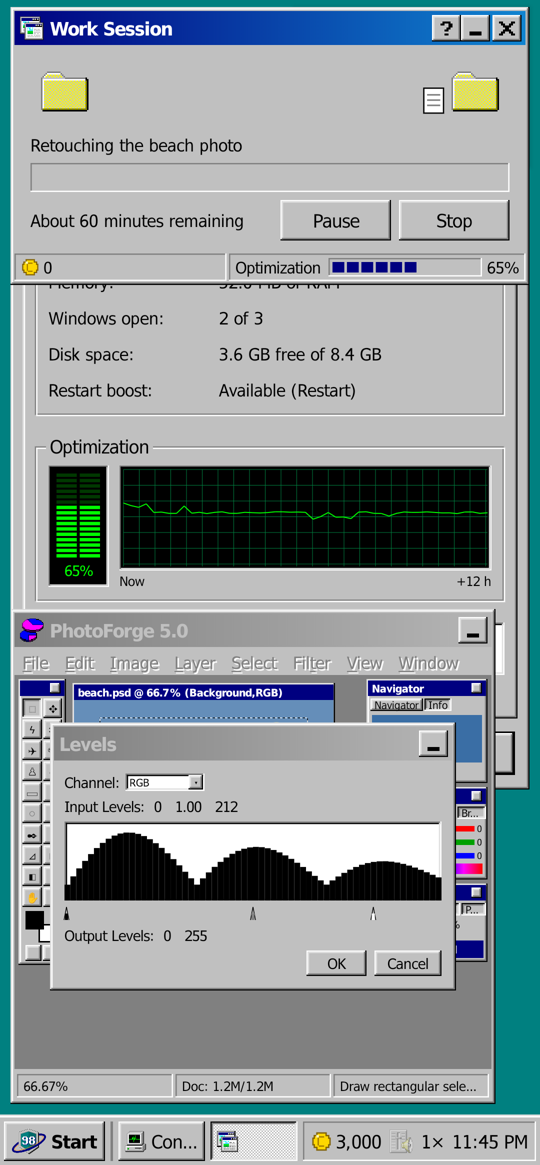540x1165 pixels.
Task: Click the document page icon in Work Session
Action: coord(434,100)
